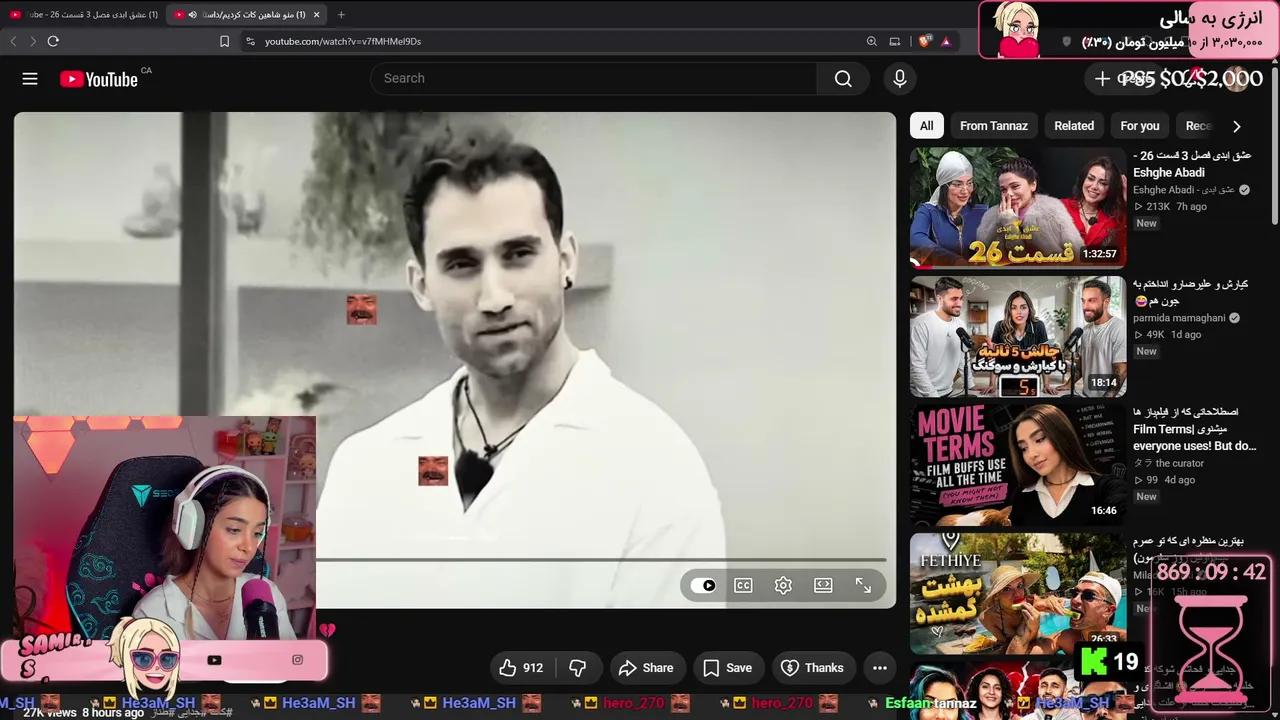Open the 16:46 Movie Terms thumbnail
The width and height of the screenshot is (1280, 720).
1018,465
